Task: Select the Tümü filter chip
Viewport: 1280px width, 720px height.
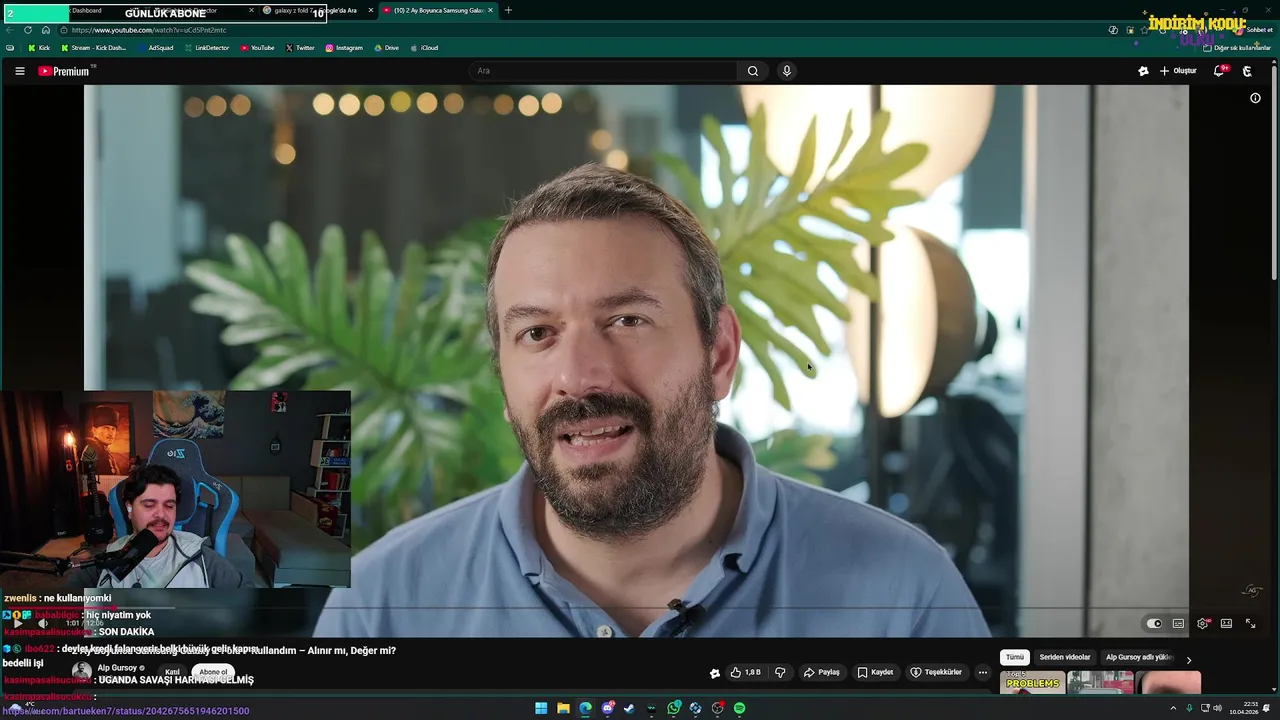Action: point(1015,657)
